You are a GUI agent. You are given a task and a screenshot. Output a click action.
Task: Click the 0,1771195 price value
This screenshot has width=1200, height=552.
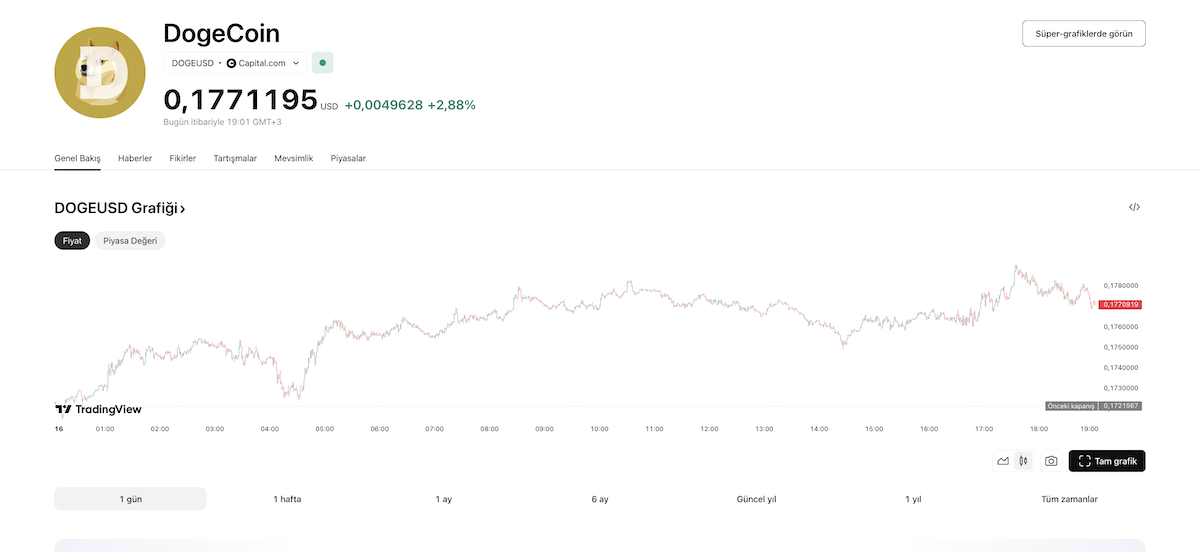[x=240, y=100]
